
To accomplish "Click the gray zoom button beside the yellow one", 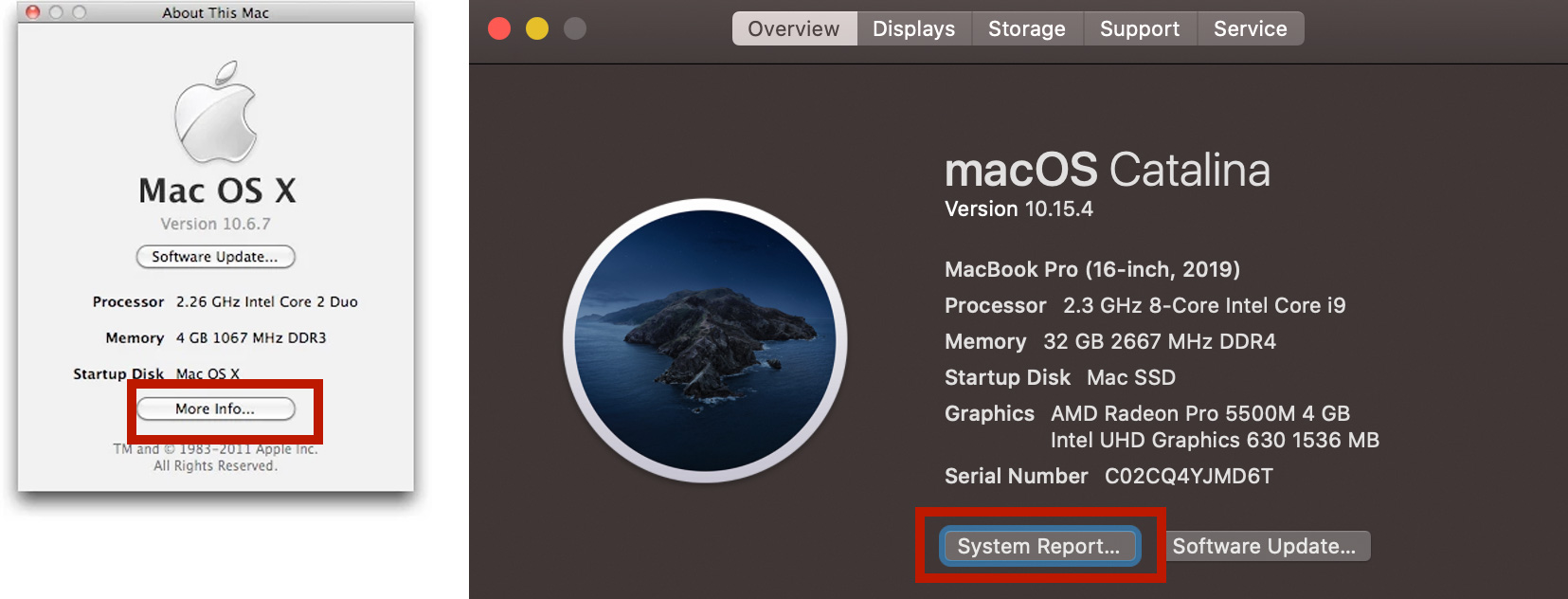I will (575, 29).
